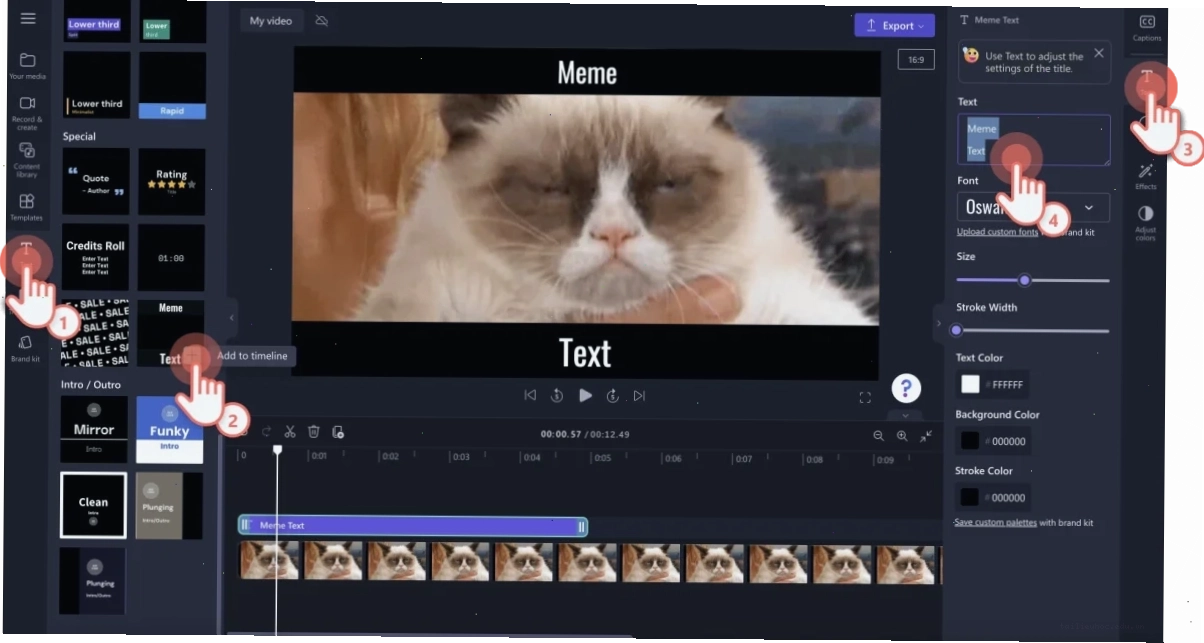This screenshot has height=643, width=1204.
Task: Click the top Meme caption in preview
Action: pyautogui.click(x=587, y=73)
